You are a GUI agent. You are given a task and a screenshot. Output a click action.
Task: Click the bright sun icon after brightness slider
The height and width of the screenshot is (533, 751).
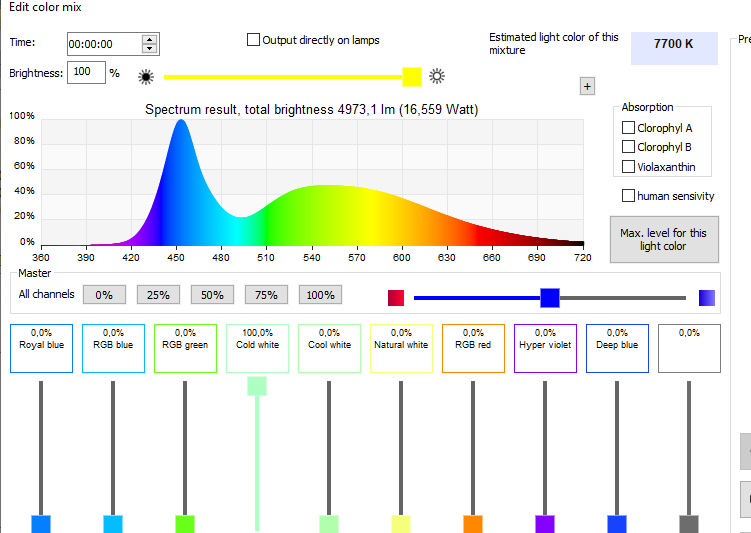point(437,76)
